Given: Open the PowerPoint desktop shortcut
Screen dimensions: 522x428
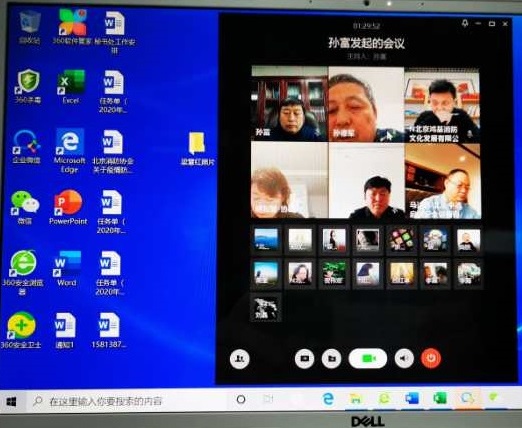Looking at the screenshot, I should [68, 207].
